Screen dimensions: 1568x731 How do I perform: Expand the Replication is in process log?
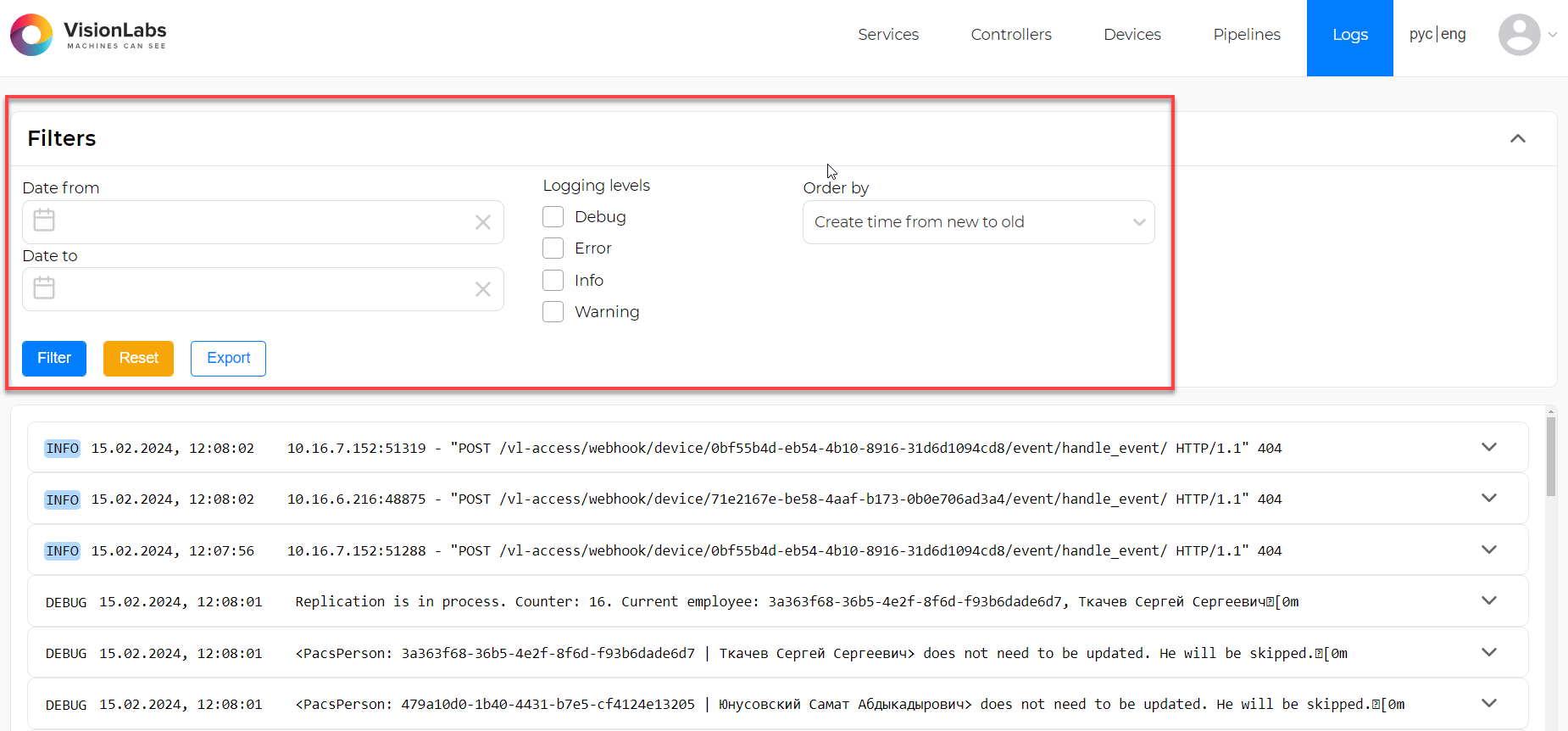coord(1489,600)
